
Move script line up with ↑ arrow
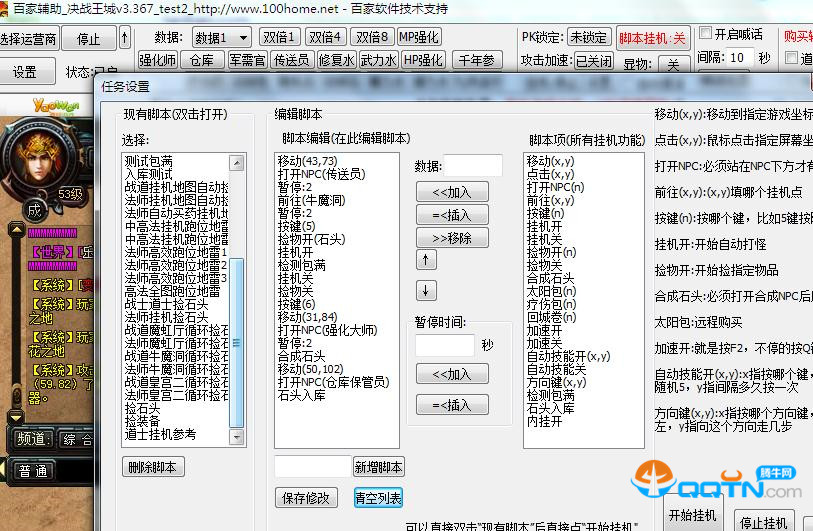[x=426, y=259]
